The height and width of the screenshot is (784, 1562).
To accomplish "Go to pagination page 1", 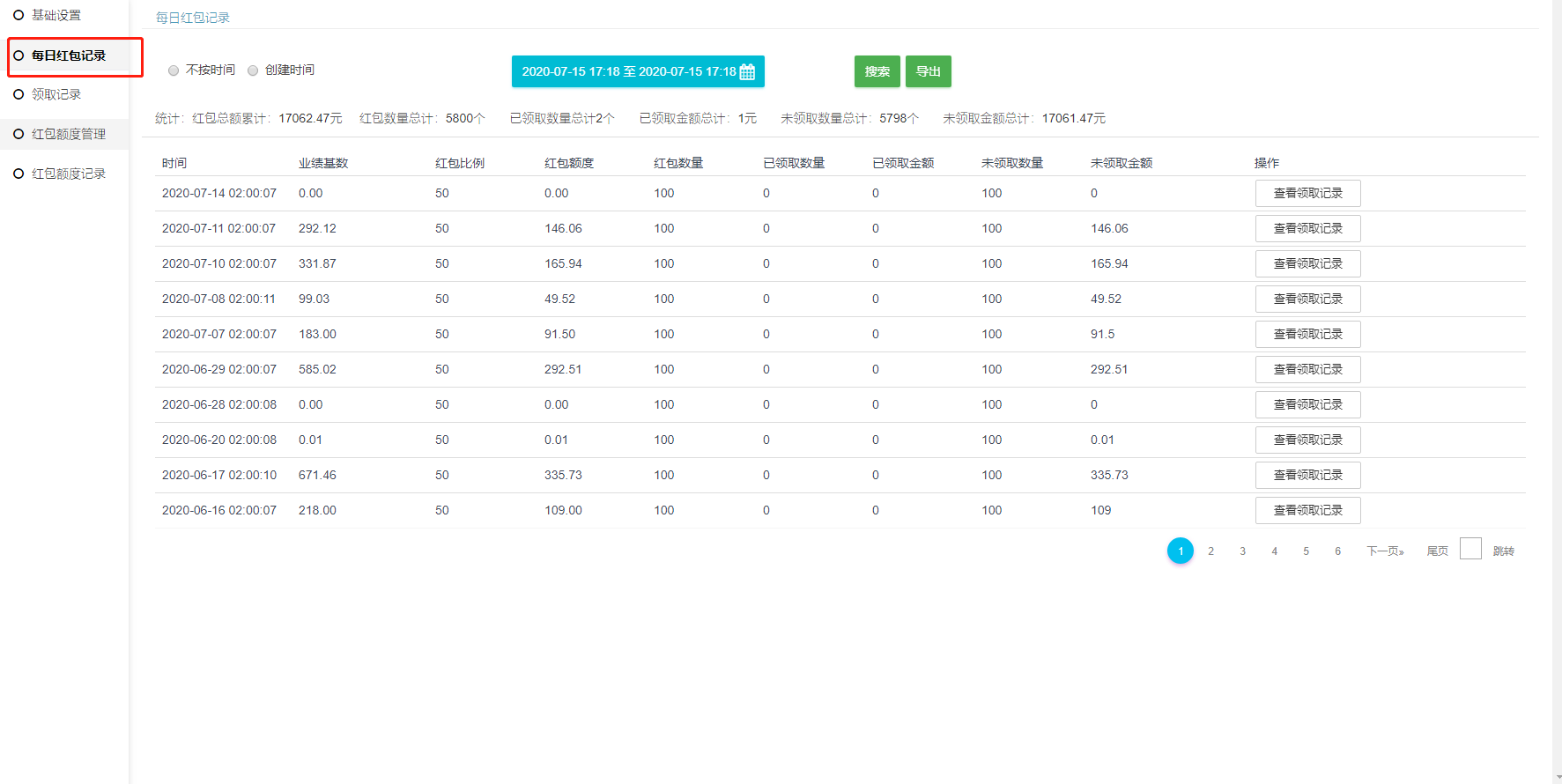I will point(1181,551).
